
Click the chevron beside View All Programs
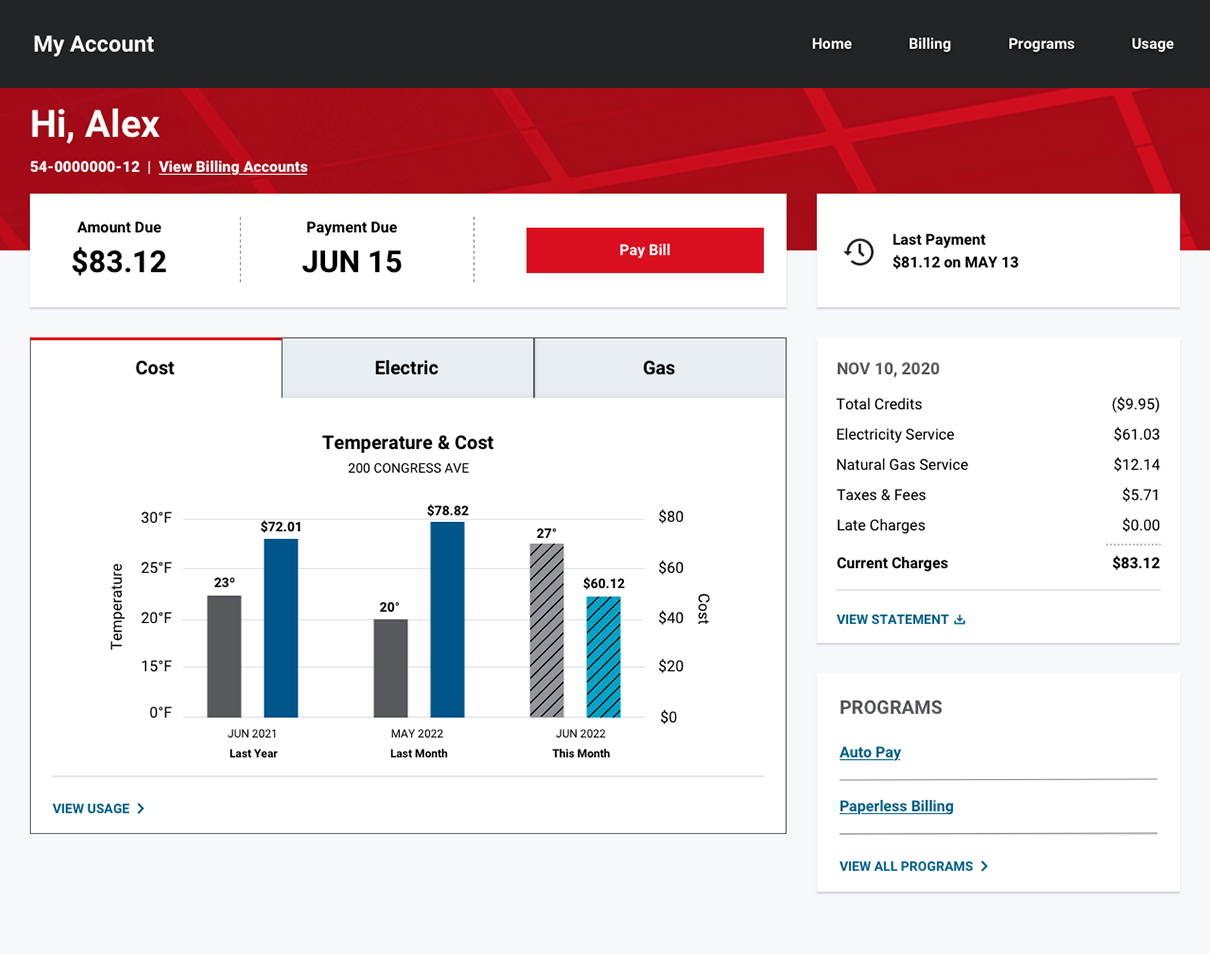(x=984, y=867)
